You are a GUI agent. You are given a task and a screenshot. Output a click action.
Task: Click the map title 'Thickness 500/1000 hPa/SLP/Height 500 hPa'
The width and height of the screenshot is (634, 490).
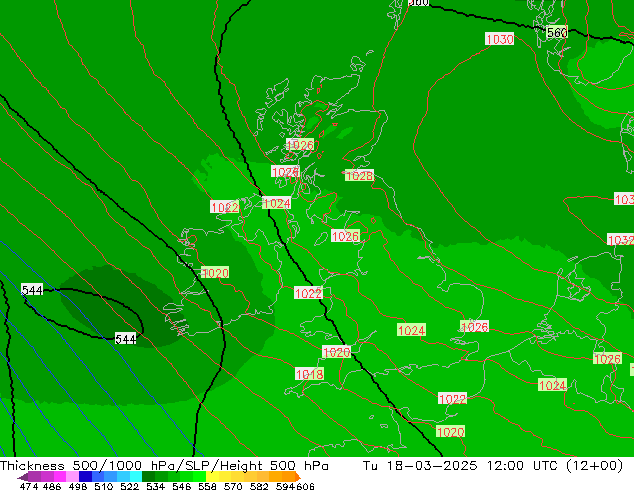point(164,466)
